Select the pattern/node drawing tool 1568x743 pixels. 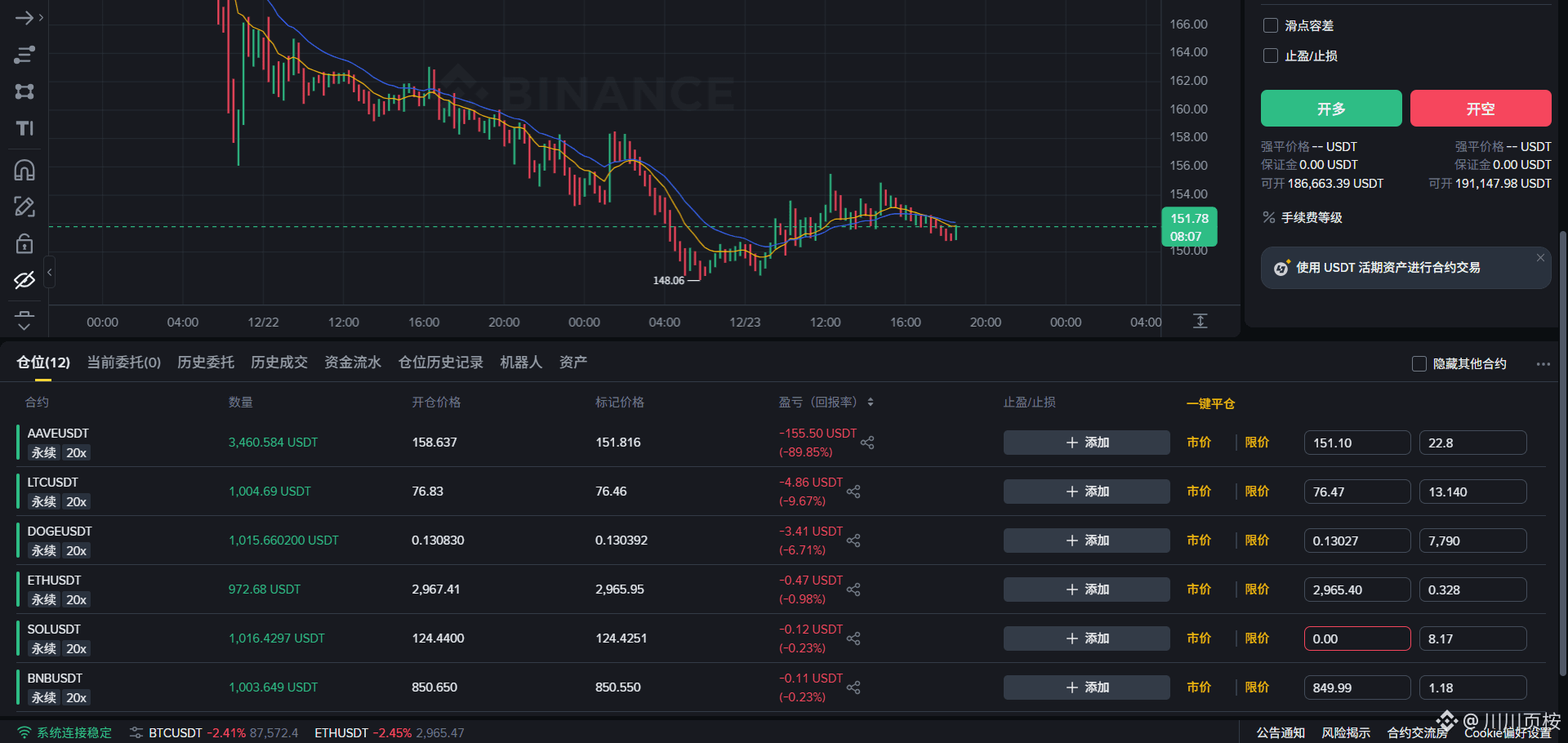[24, 91]
